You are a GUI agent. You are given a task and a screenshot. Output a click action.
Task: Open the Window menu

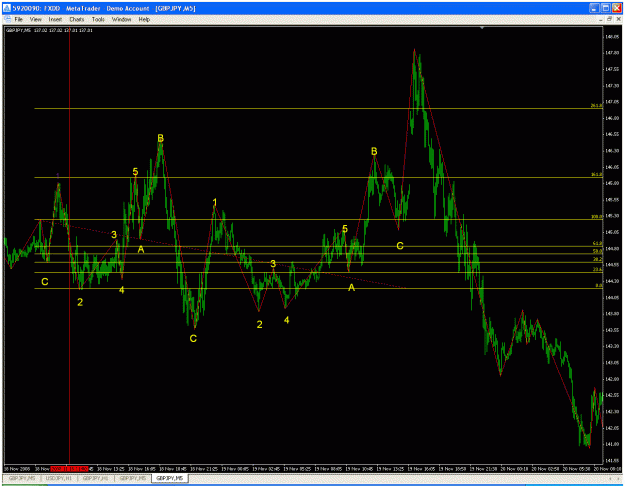121,19
